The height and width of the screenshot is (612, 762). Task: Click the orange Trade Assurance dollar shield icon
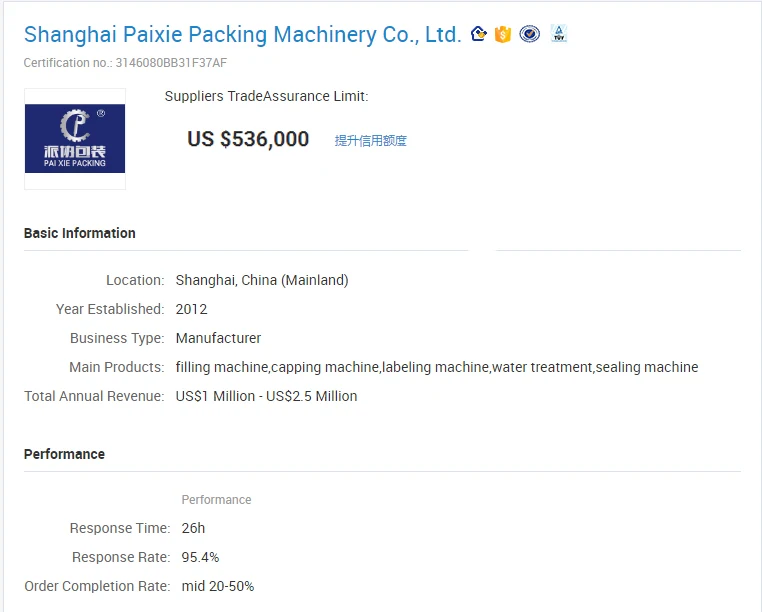click(503, 35)
